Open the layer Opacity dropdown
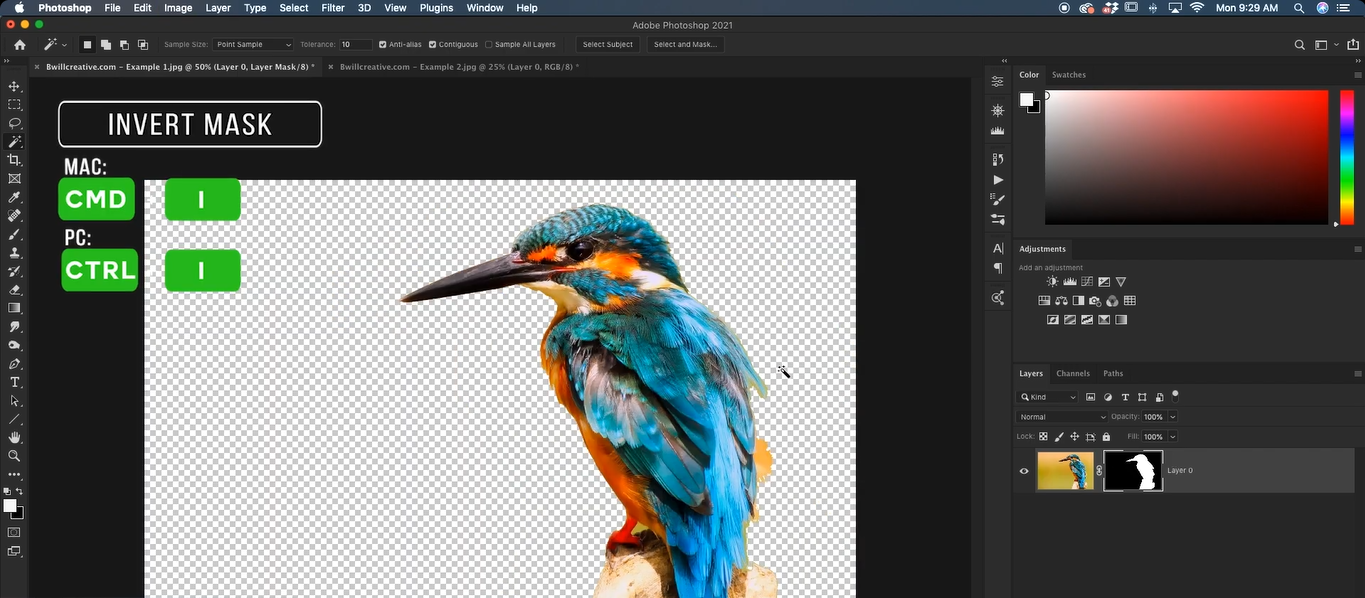 (x=1170, y=416)
